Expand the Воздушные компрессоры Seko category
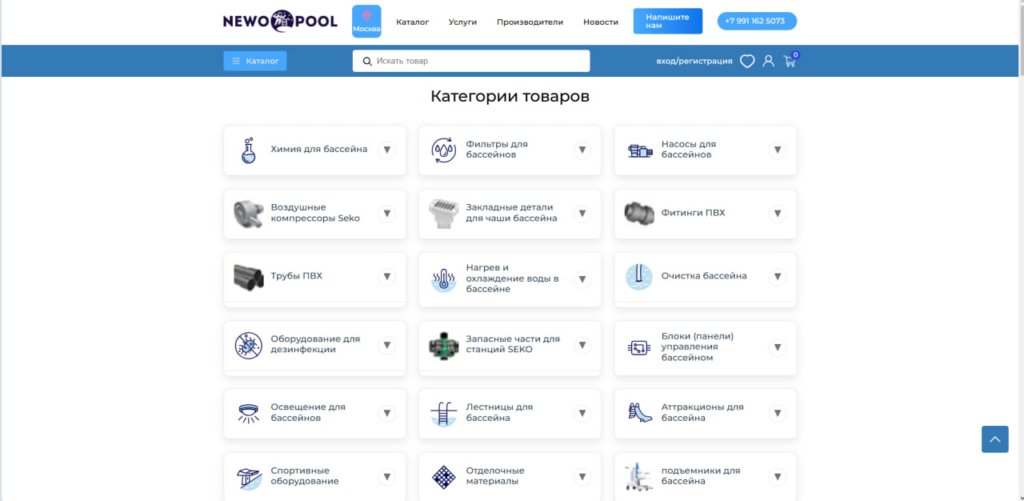 [x=387, y=214]
